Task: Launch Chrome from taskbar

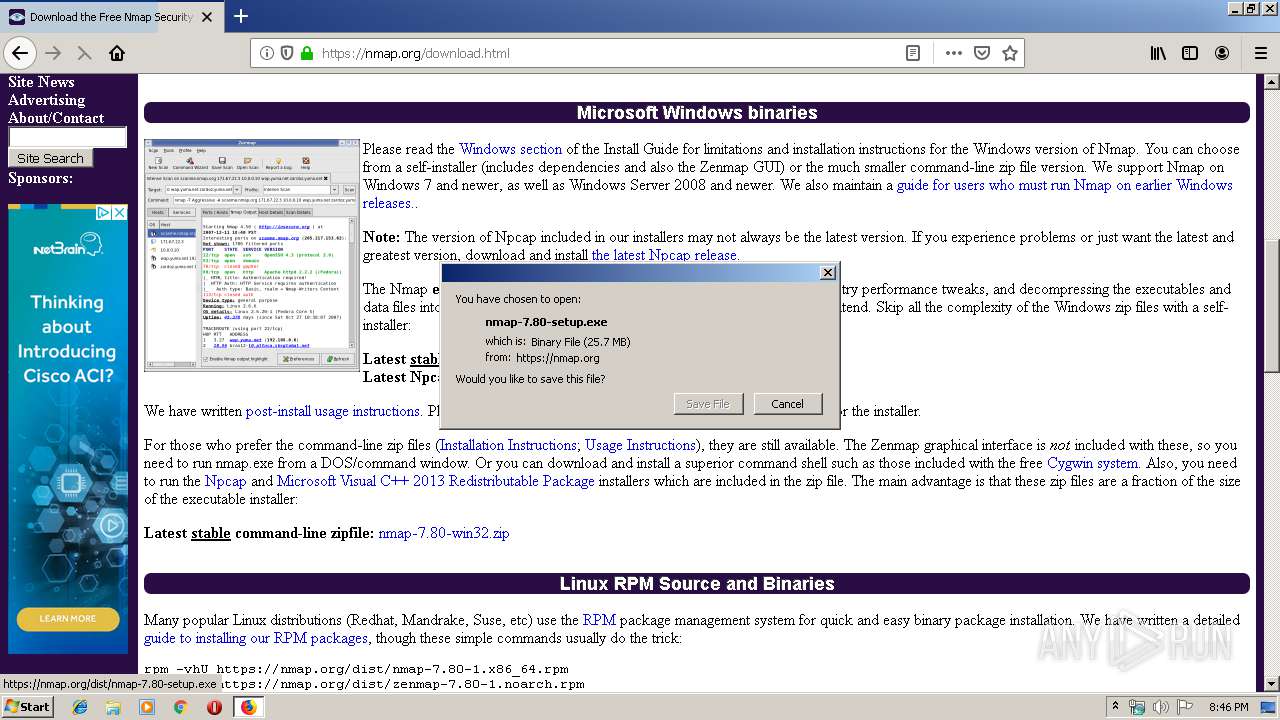Action: (x=180, y=707)
